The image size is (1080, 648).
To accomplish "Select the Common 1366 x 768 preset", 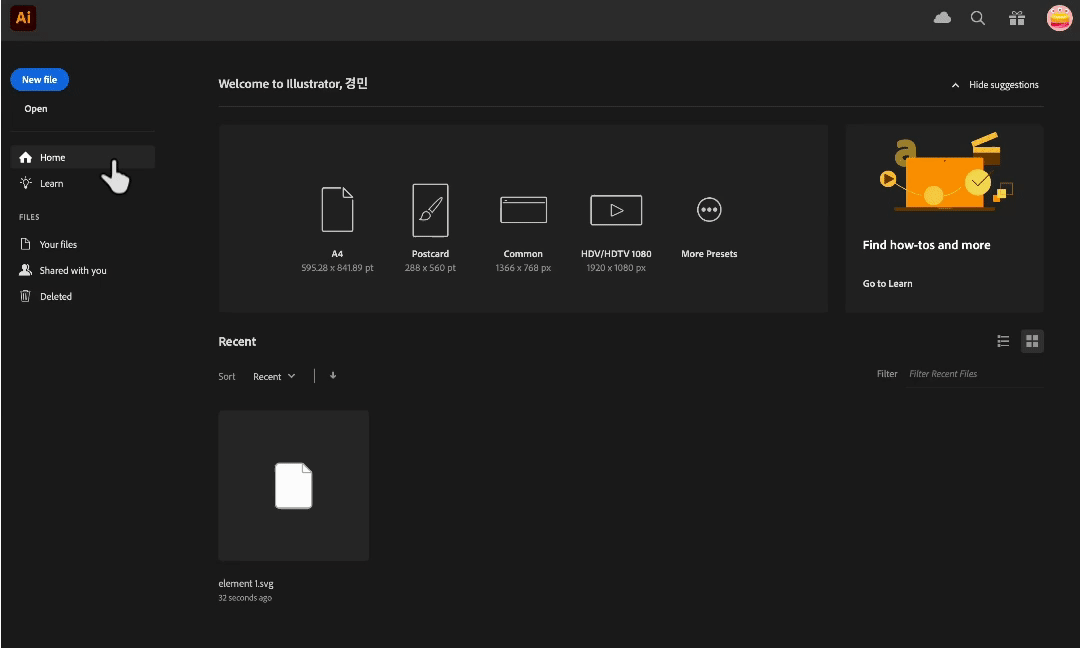I will 523,210.
